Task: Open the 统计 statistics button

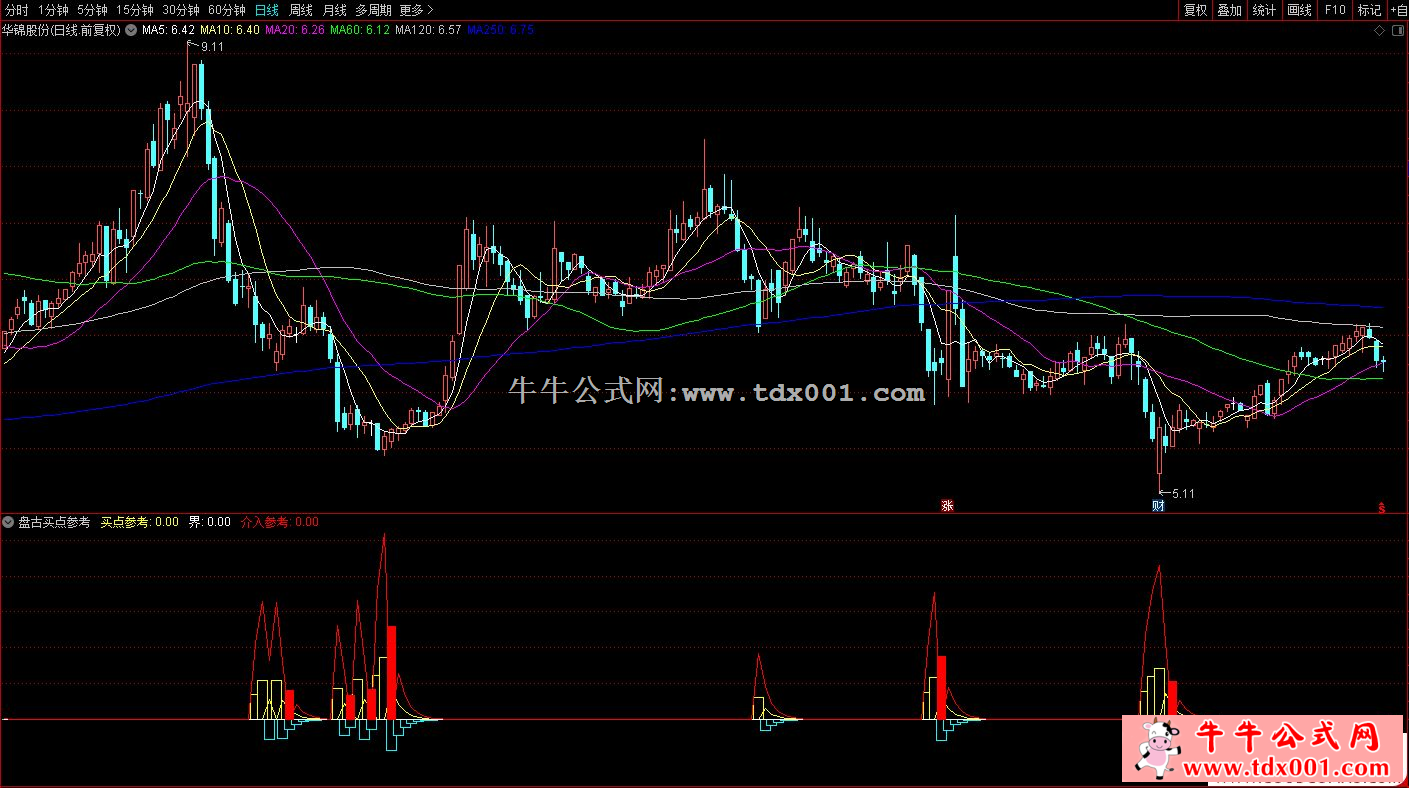Action: coord(1264,10)
